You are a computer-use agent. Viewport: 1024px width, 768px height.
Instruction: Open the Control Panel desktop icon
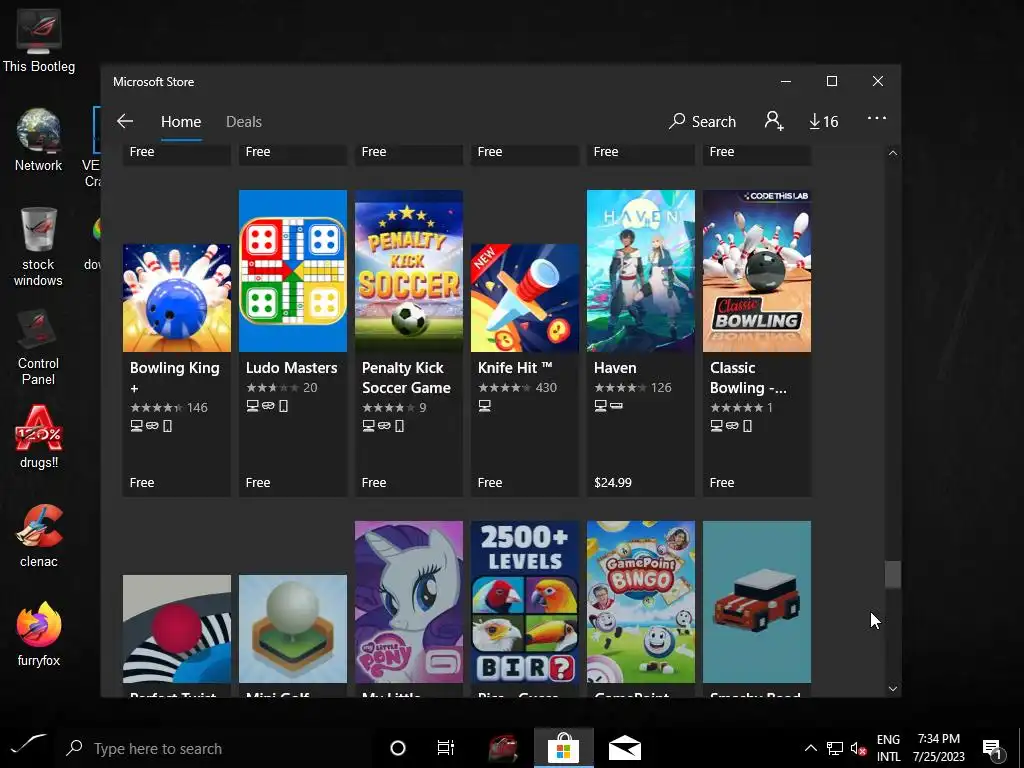tap(39, 346)
